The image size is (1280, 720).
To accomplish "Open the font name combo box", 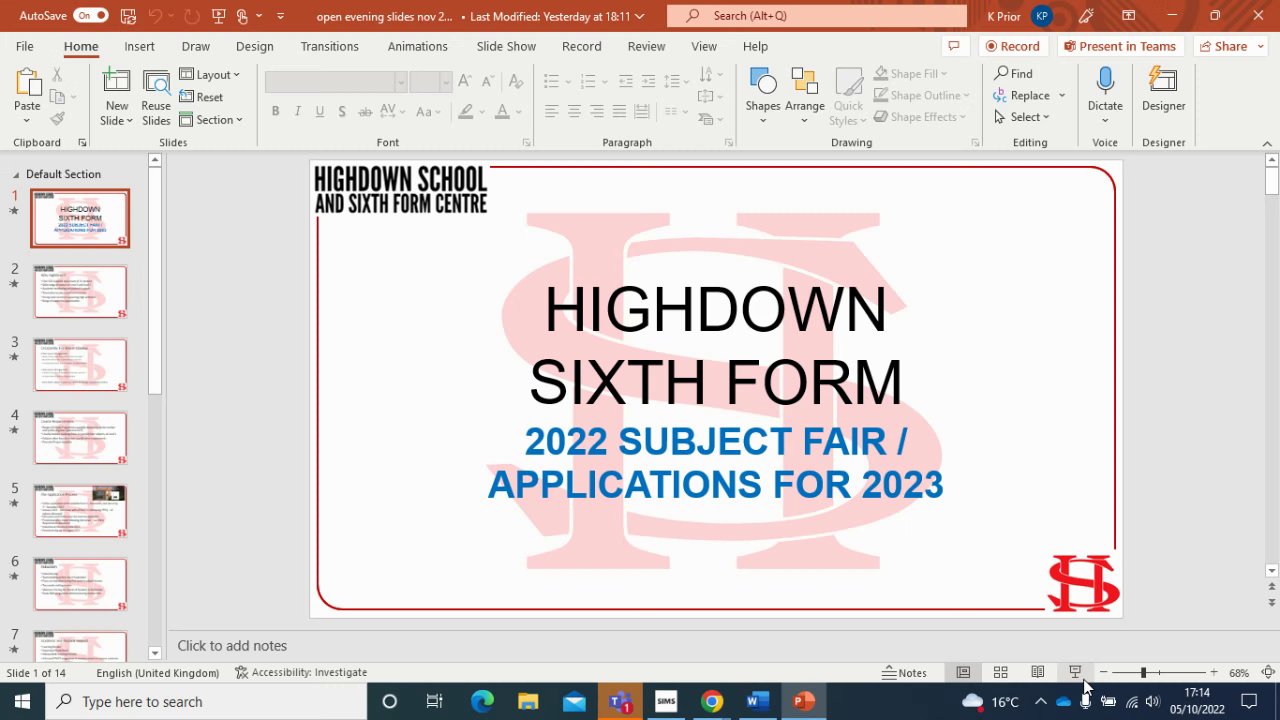I will (x=335, y=82).
